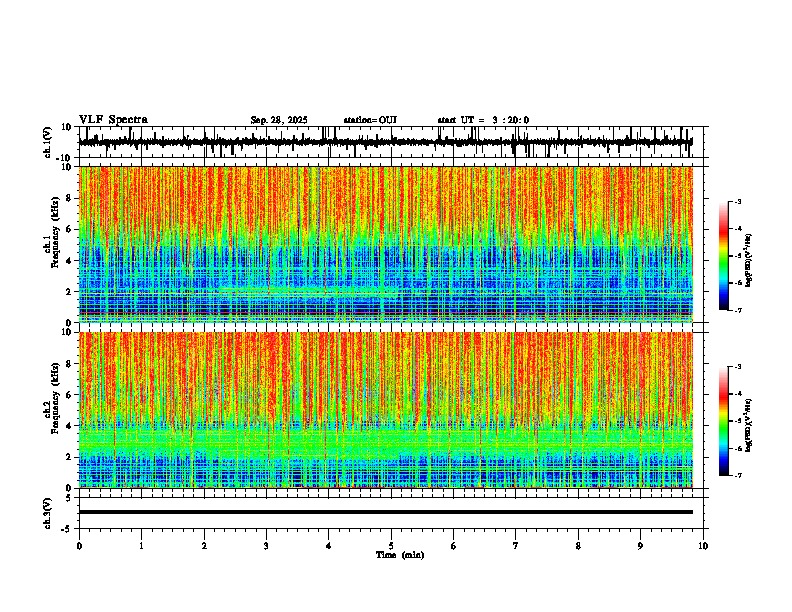This screenshot has width=792, height=612.
Task: Click inside the ch.1 spectrogram panel
Action: (x=385, y=244)
